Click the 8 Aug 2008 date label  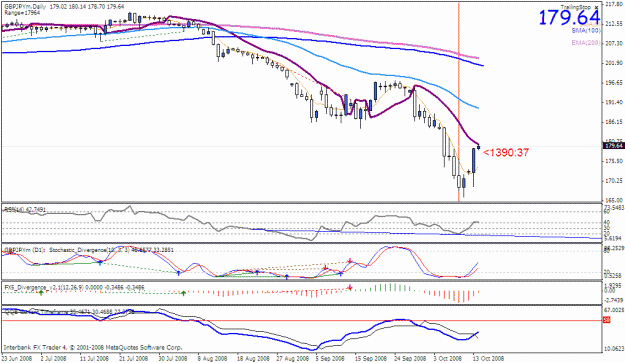pos(212,358)
